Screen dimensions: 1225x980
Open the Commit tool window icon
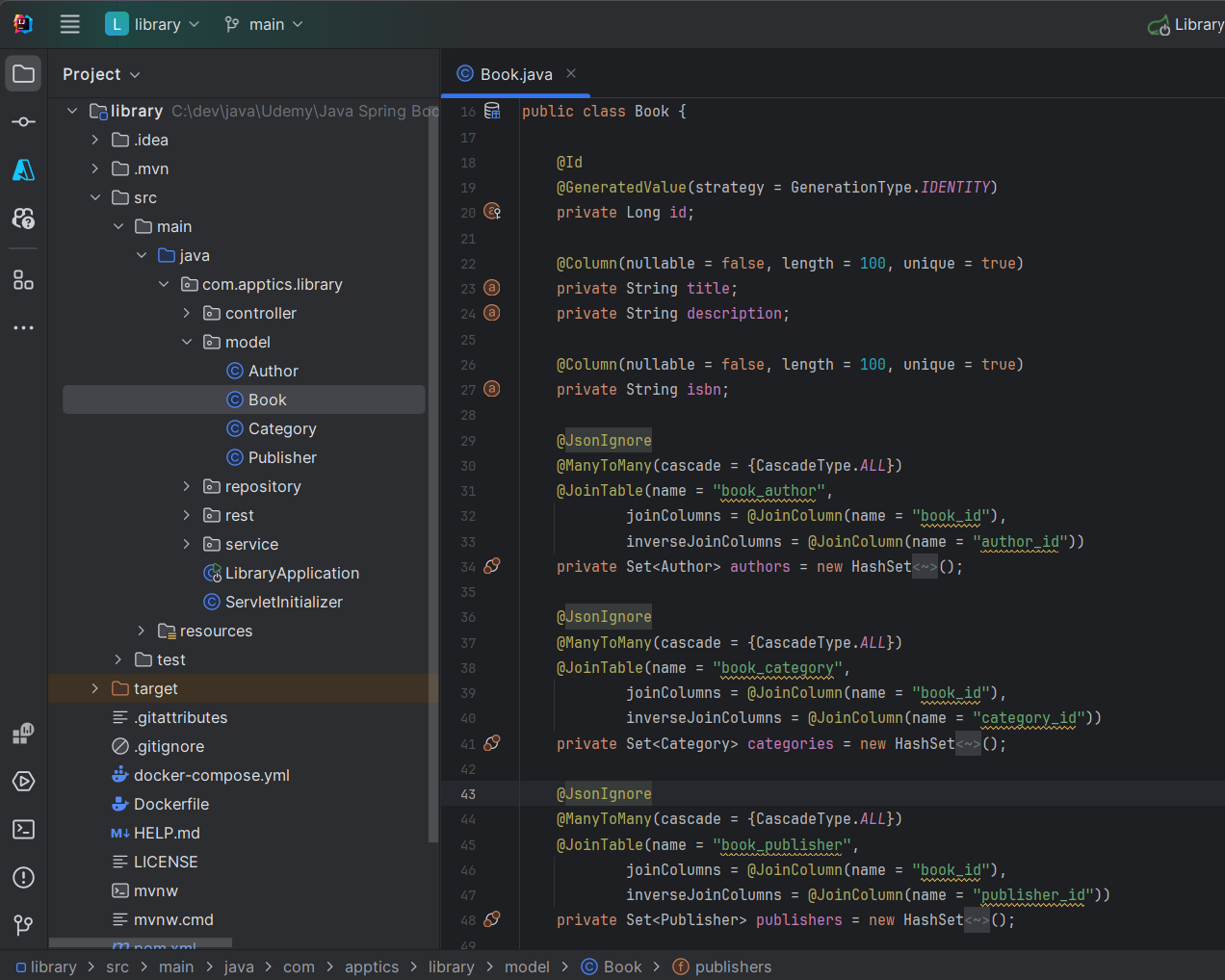click(24, 122)
